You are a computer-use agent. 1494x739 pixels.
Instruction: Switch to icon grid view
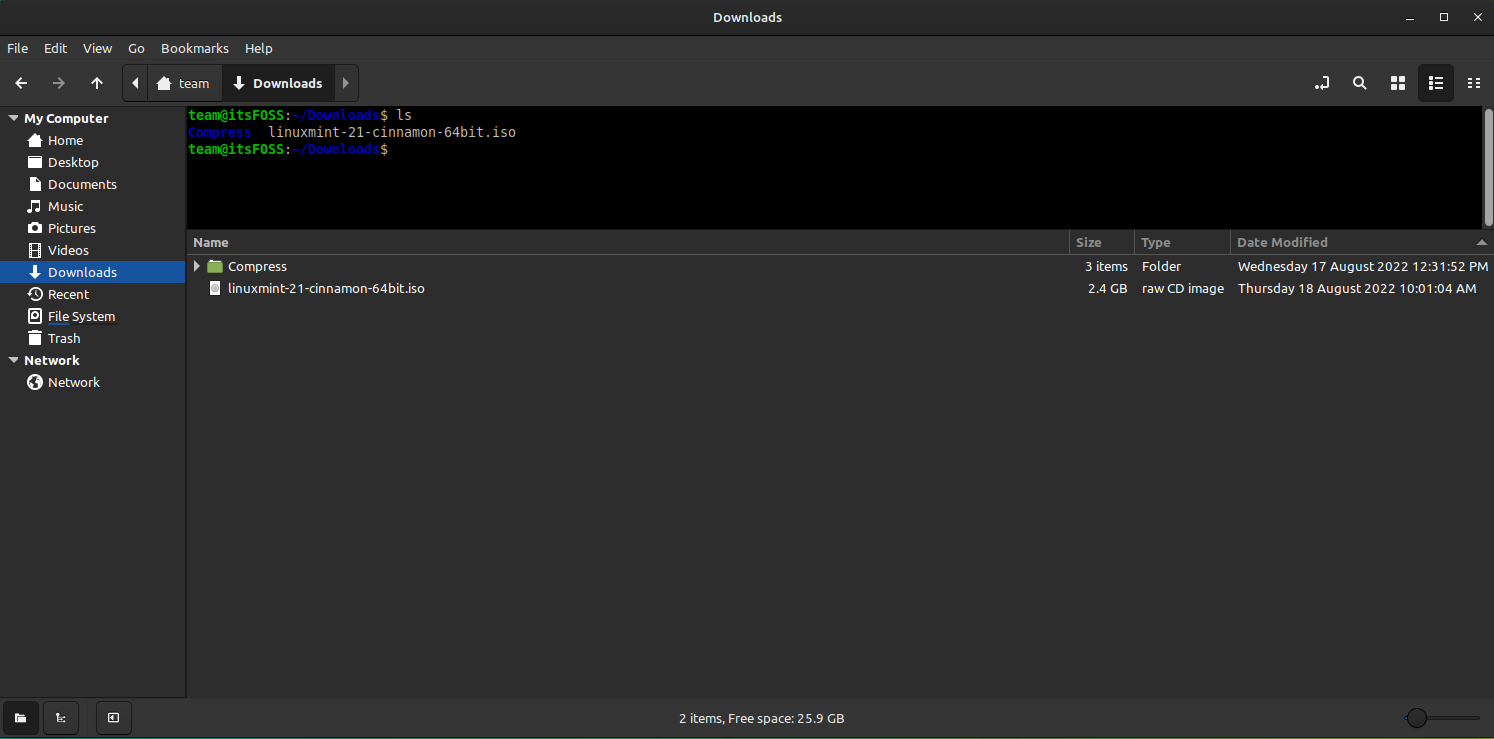(x=1397, y=83)
